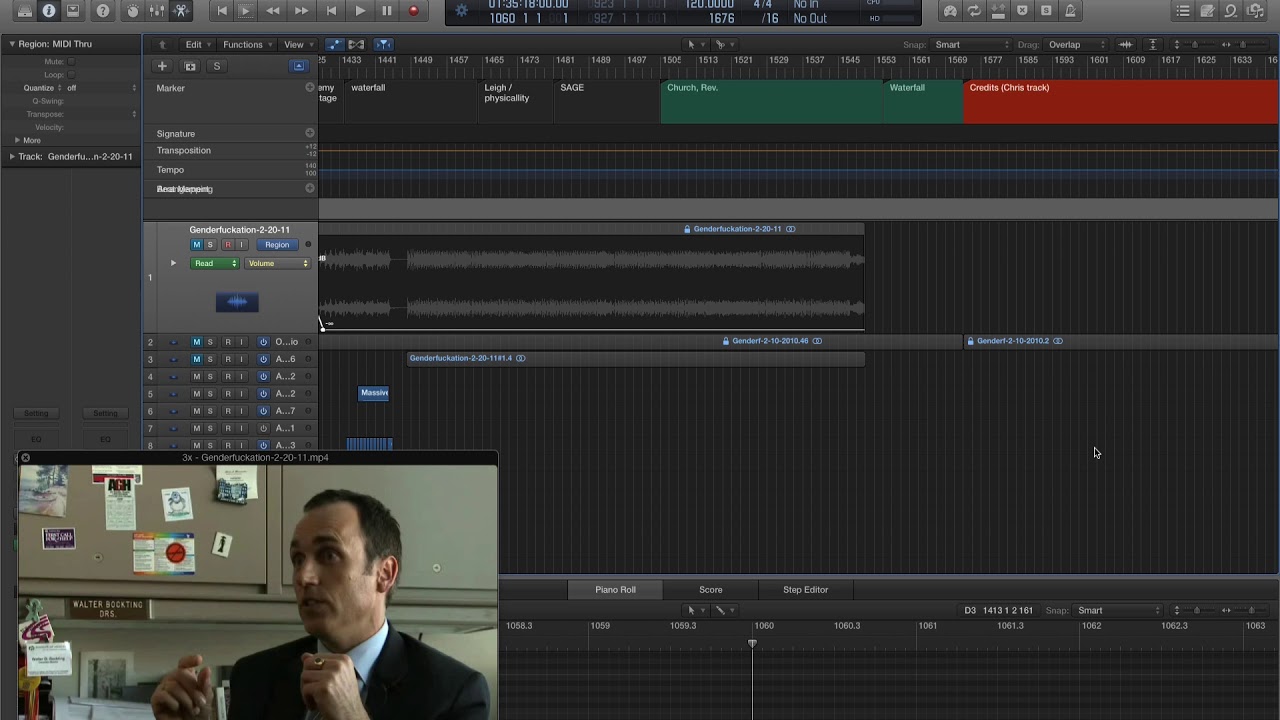Image resolution: width=1280 pixels, height=720 pixels.
Task: Select the Massive MIDI region
Action: click(x=374, y=393)
